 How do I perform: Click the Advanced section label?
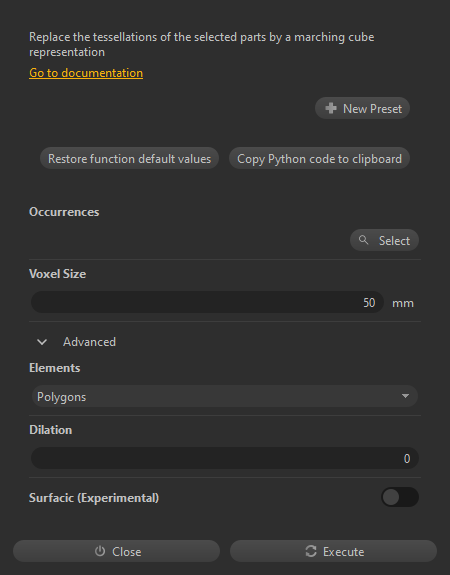pyautogui.click(x=89, y=342)
